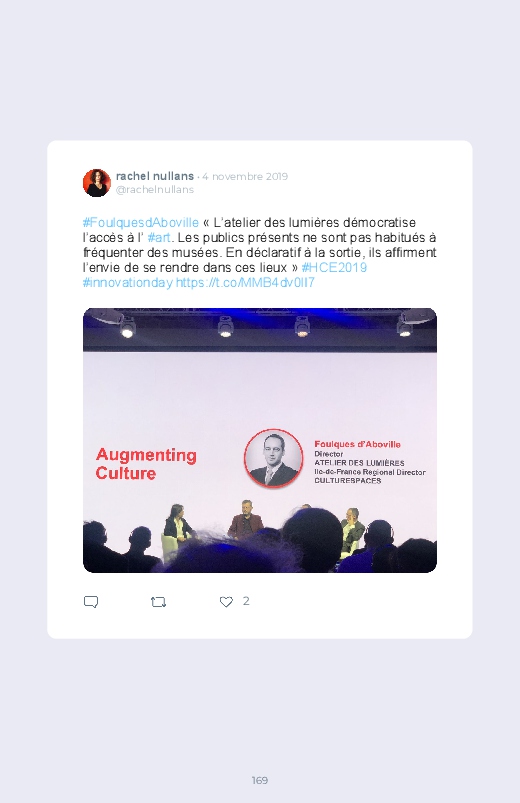Click the page number 169
Viewport: 520px width, 803px height.
260,780
